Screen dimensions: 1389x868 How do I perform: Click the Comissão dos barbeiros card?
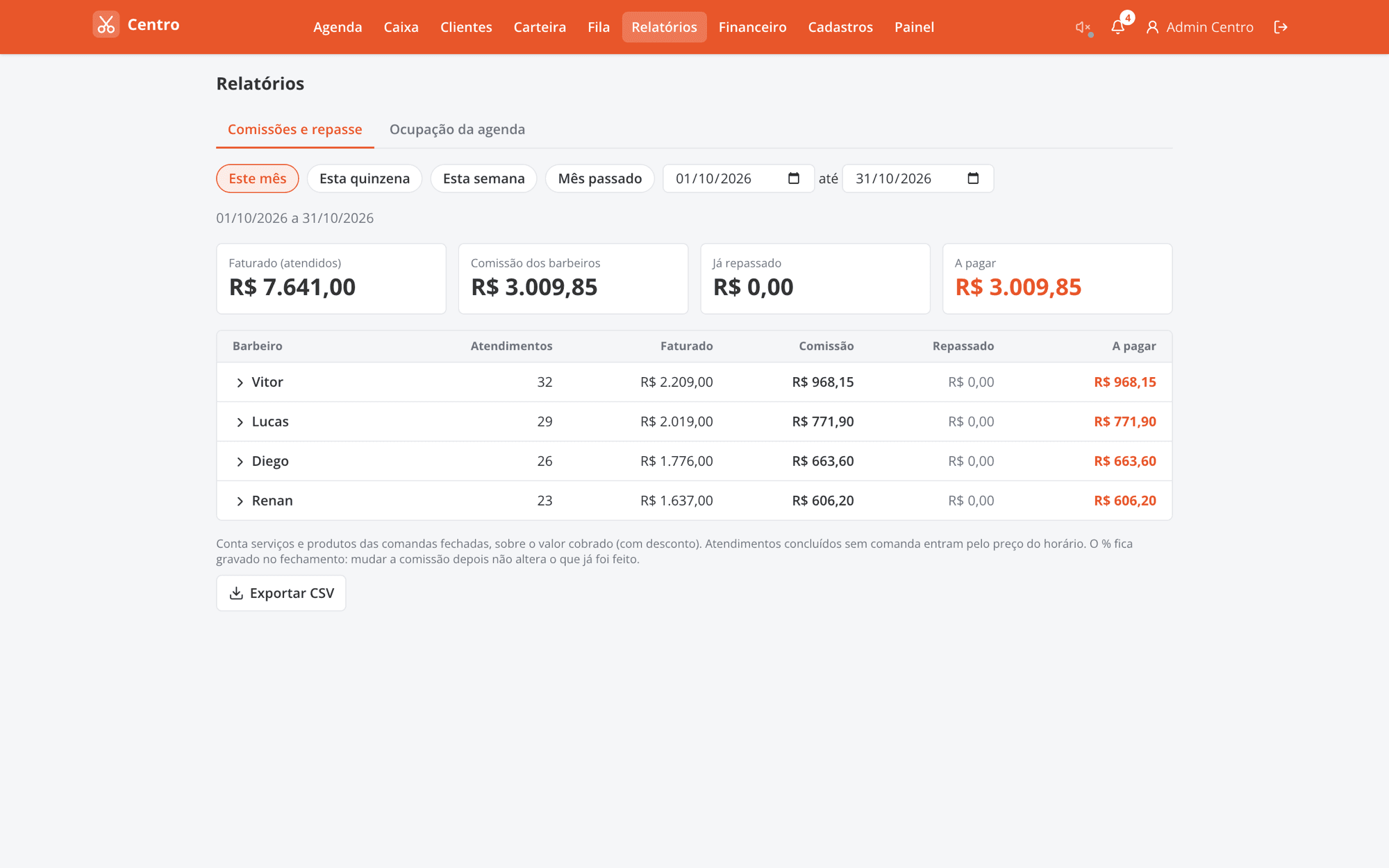pos(573,278)
